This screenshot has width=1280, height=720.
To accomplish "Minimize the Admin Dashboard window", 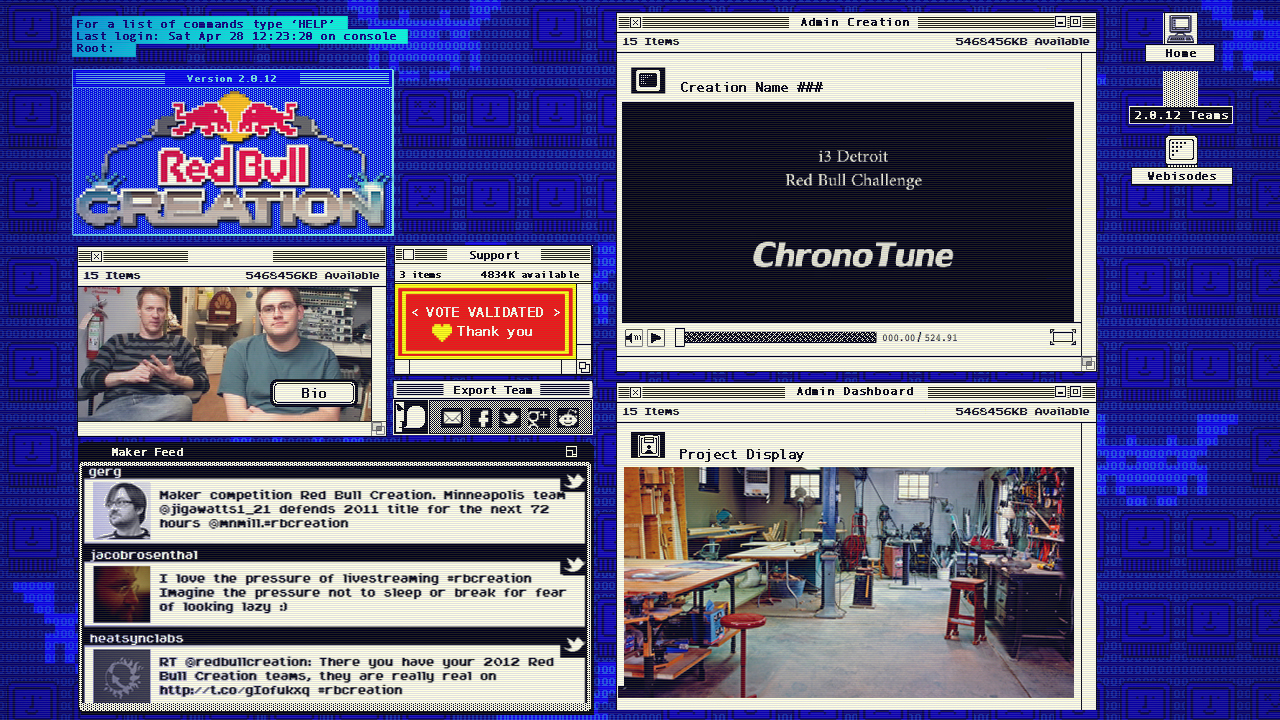I will 1061,392.
